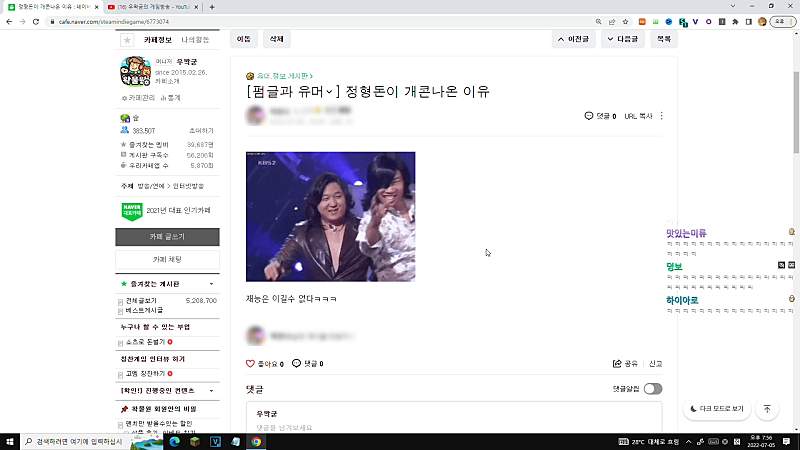Click the invite members link
The height and width of the screenshot is (450, 800).
(201, 131)
